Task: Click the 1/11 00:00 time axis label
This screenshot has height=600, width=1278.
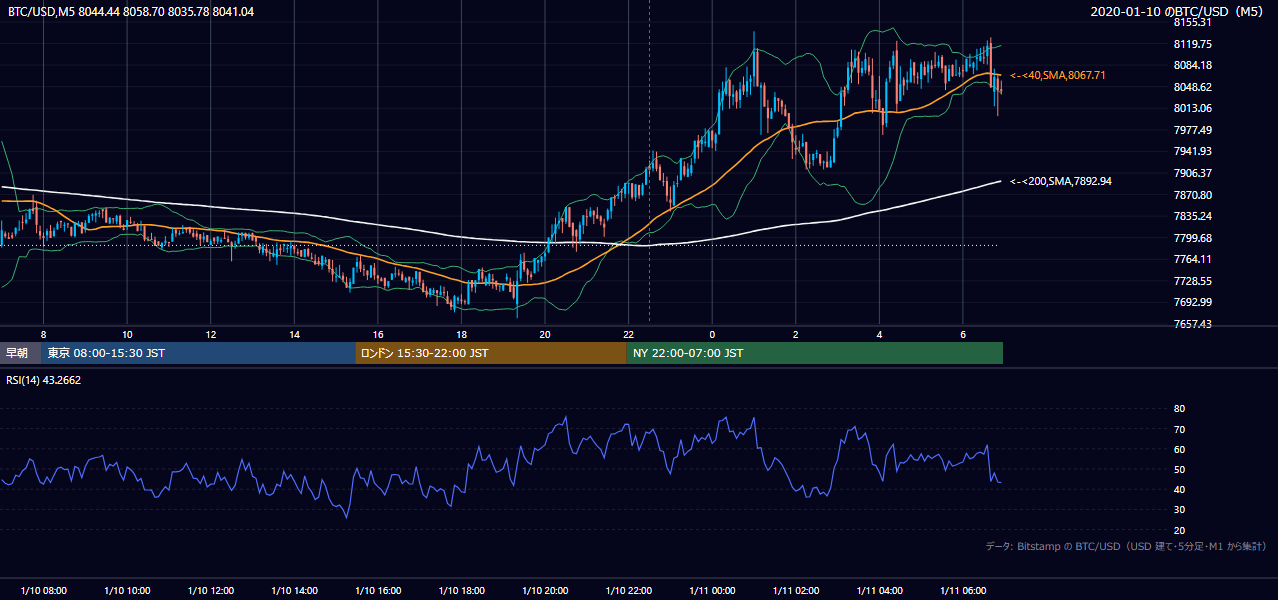Action: pos(712,590)
